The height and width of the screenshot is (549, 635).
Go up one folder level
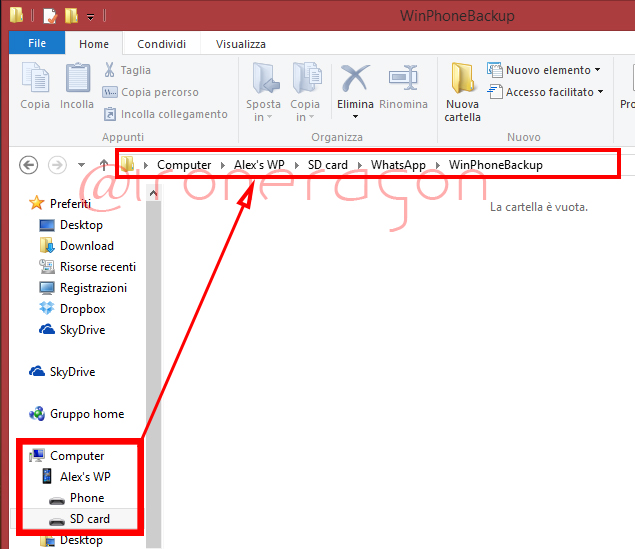(x=104, y=165)
